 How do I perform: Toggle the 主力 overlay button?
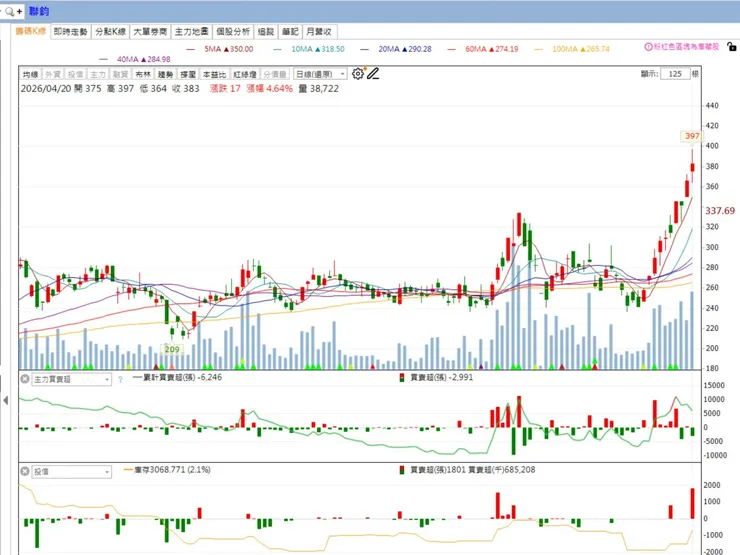click(98, 74)
